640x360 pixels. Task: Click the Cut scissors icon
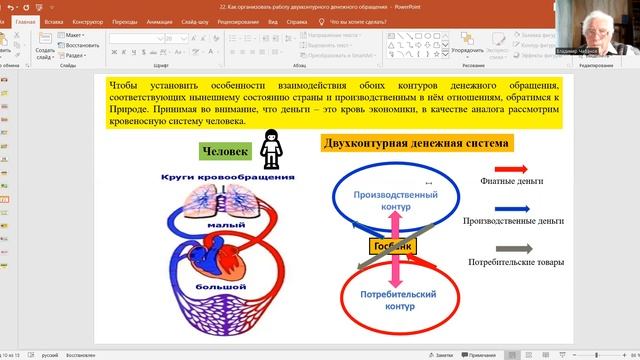coord(17,36)
